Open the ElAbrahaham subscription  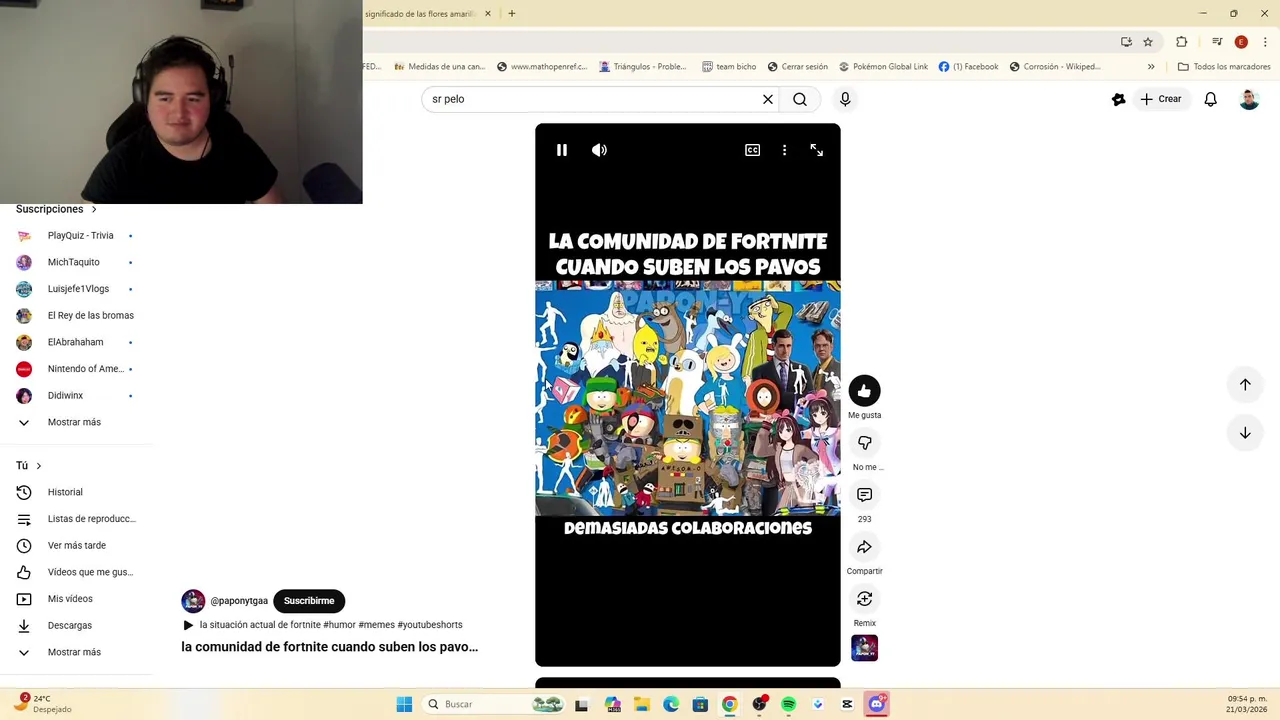[x=75, y=342]
